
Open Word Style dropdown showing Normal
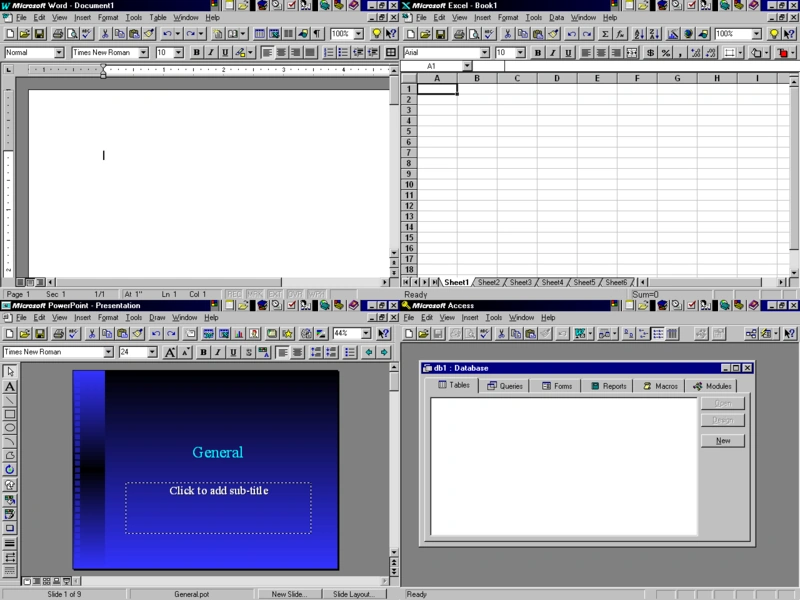pyautogui.click(x=59, y=53)
